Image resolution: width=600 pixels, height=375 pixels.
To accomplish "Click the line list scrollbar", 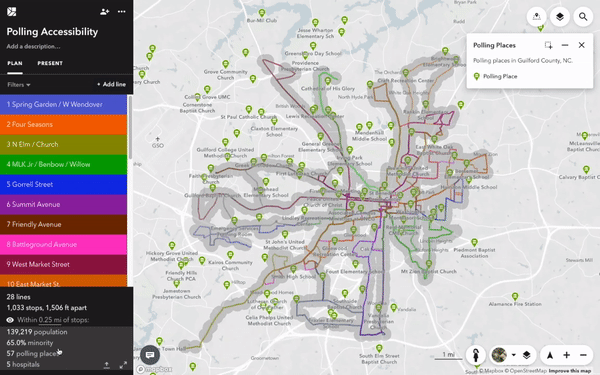I will [130, 127].
